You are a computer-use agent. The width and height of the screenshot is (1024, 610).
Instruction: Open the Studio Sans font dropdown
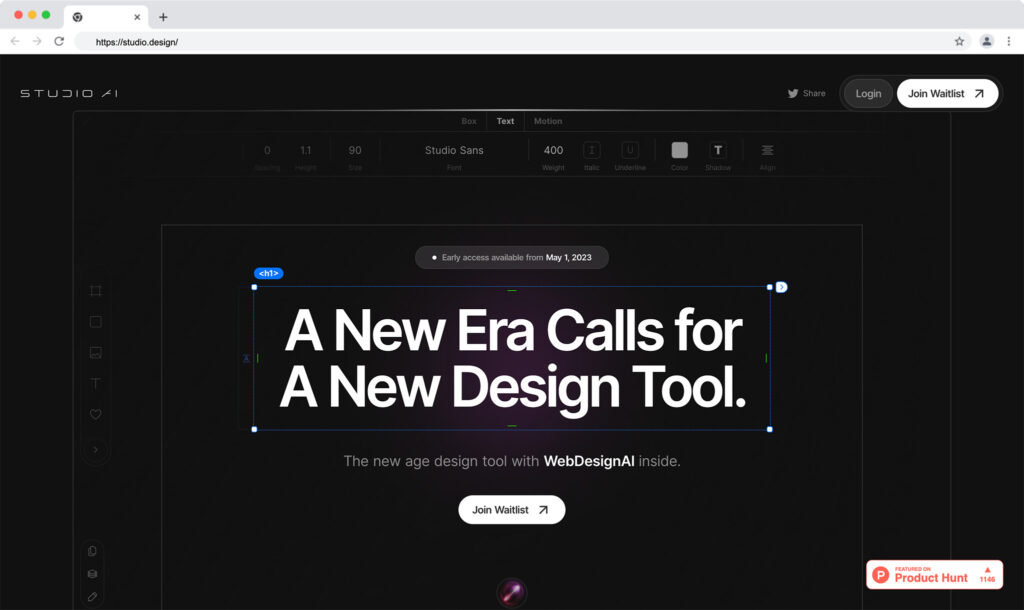coord(454,150)
